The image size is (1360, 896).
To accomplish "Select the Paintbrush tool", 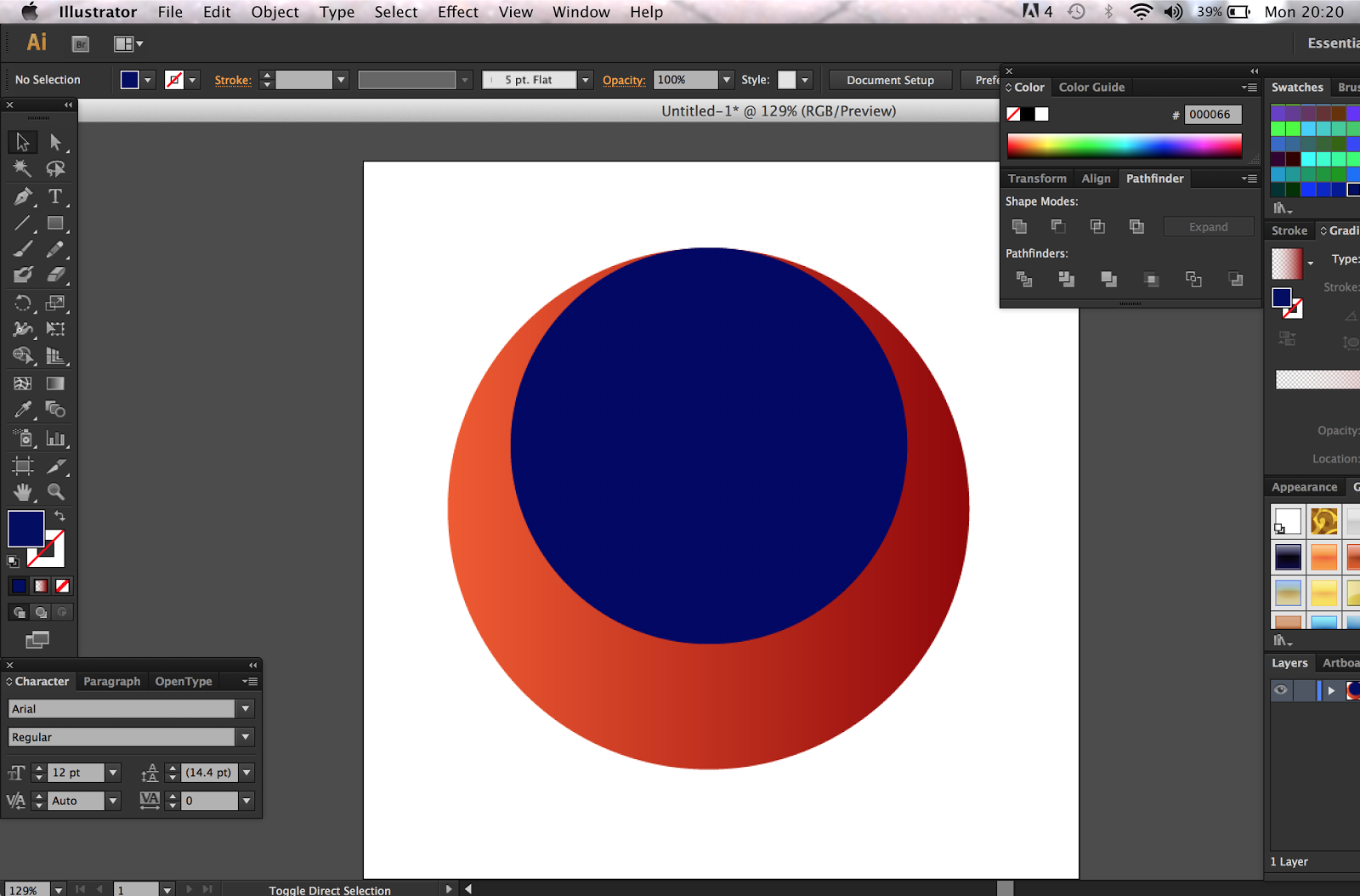I will point(23,249).
